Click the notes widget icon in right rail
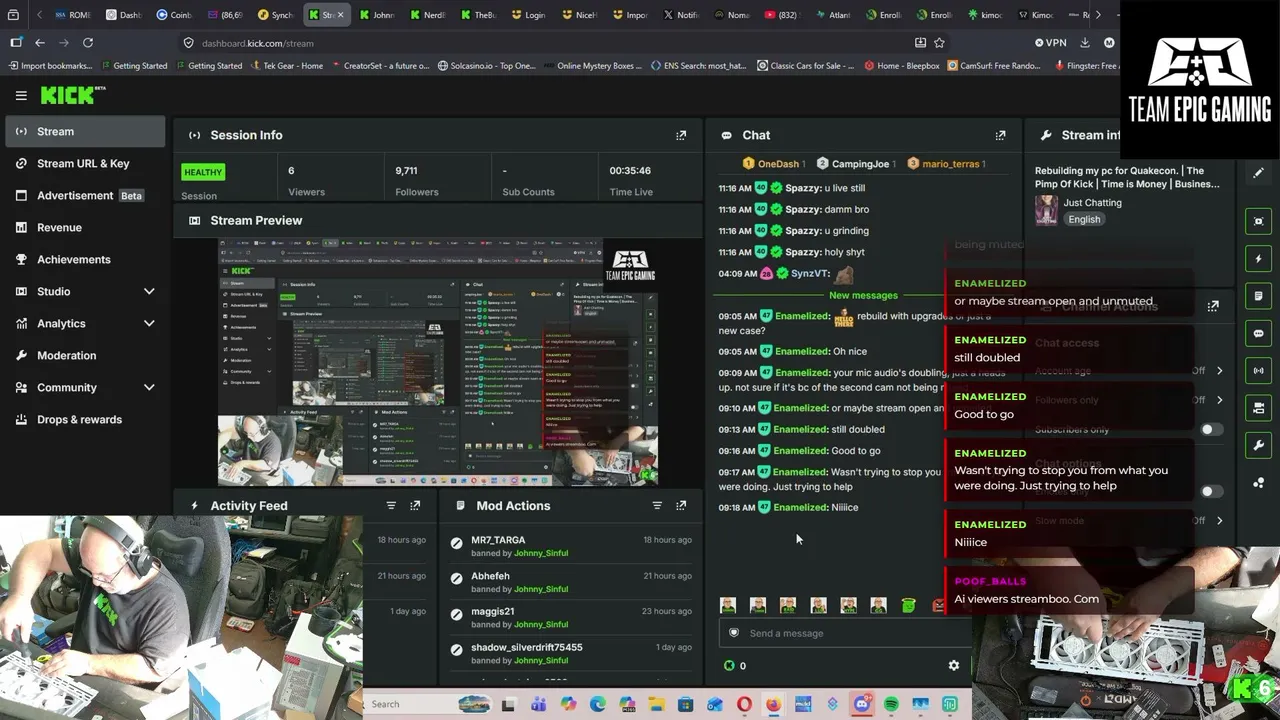Viewport: 1280px width, 720px height. (x=1259, y=296)
